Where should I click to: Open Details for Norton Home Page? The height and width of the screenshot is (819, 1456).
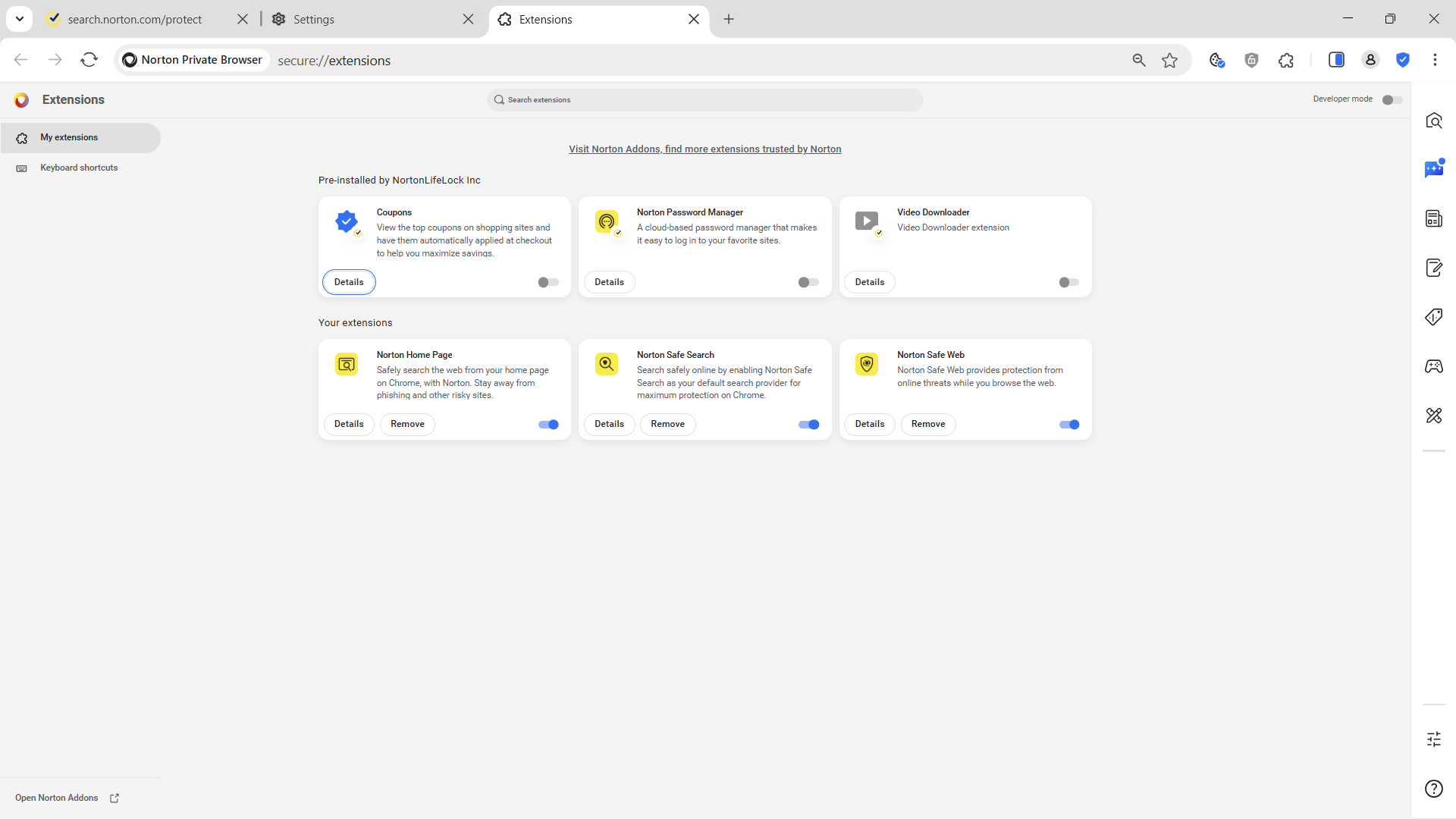(349, 425)
